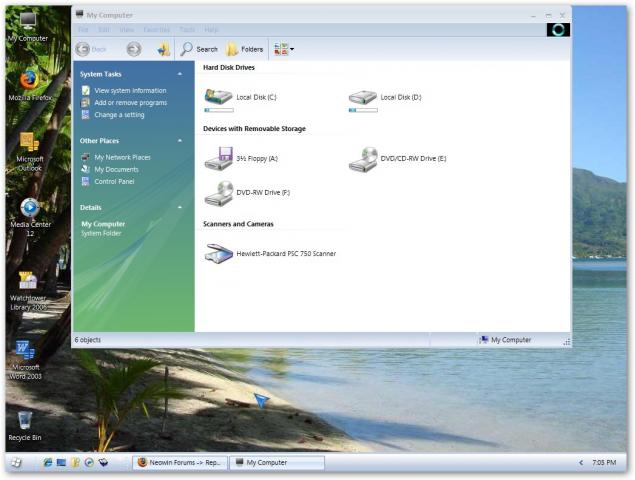The width and height of the screenshot is (635, 480).
Task: Collapse the System Tasks section
Action: (180, 74)
